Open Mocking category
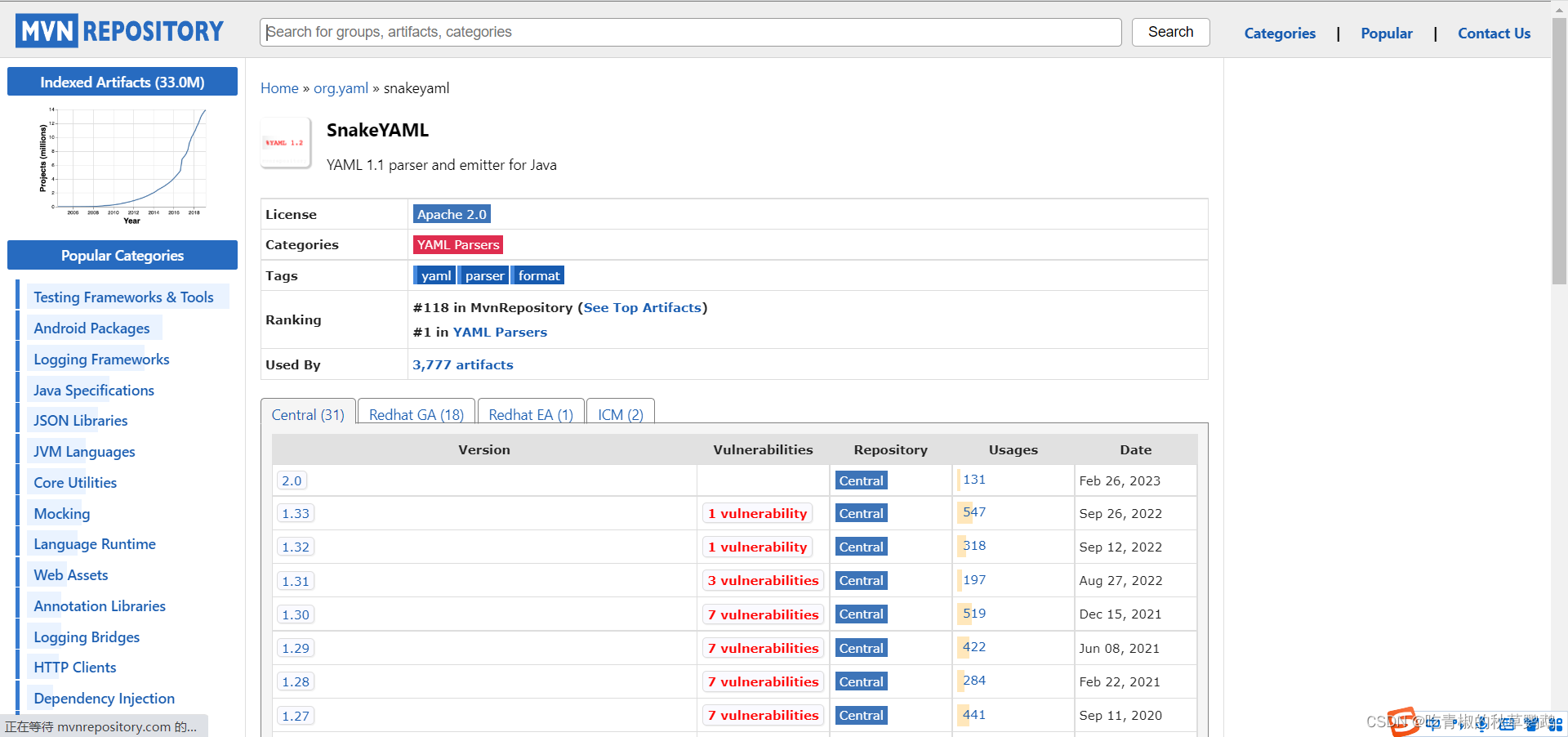 pyautogui.click(x=62, y=514)
